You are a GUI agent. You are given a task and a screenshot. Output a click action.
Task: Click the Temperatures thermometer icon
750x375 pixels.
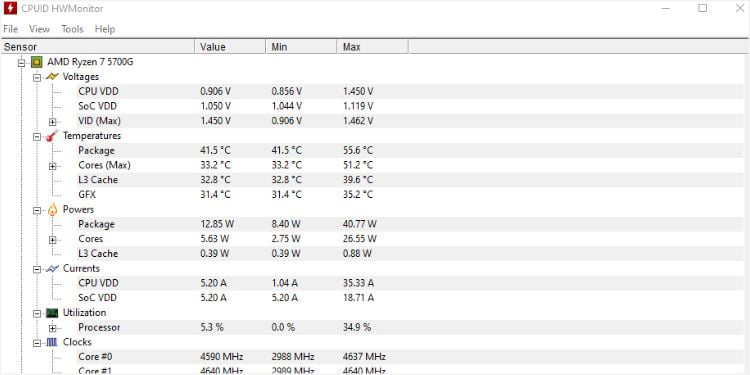tap(52, 136)
